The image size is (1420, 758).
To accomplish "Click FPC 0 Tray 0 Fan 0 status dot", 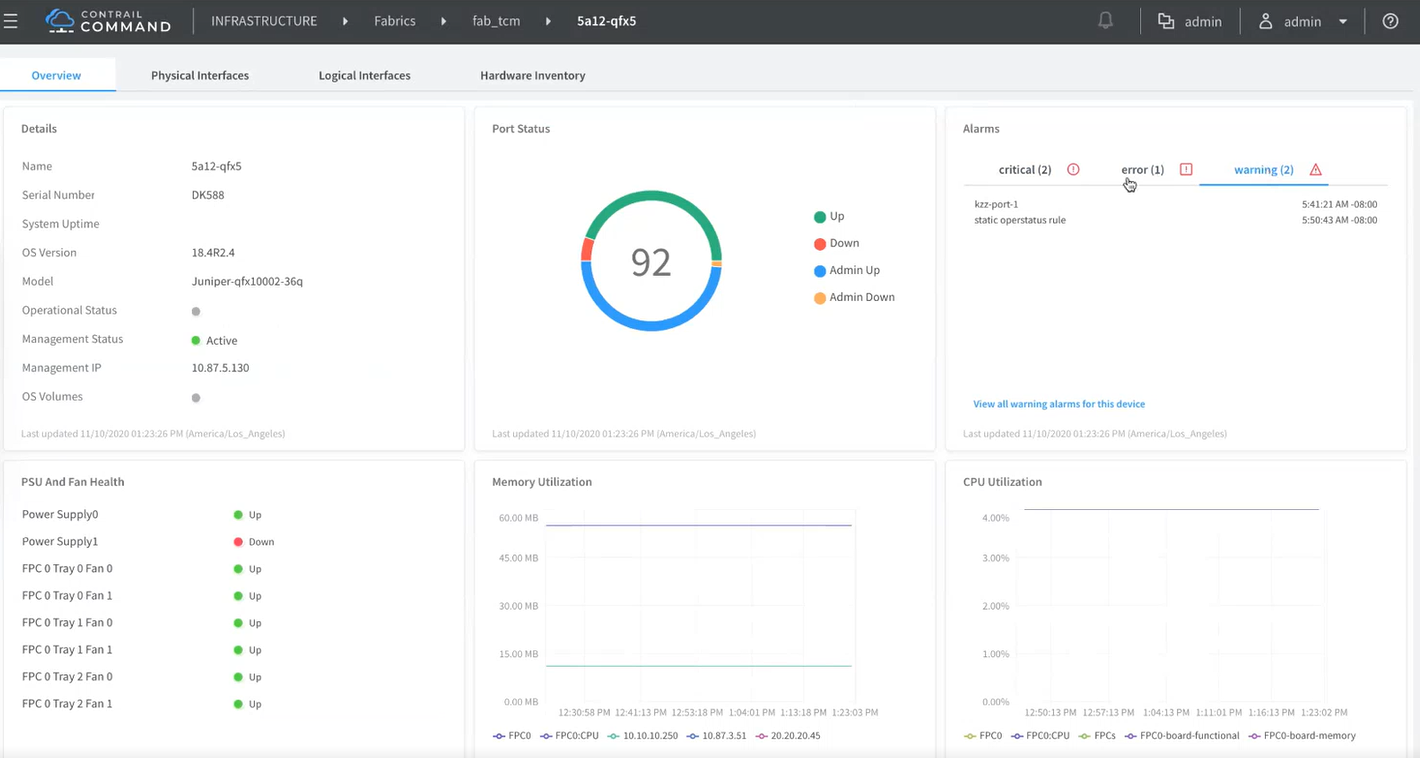I will coord(238,569).
